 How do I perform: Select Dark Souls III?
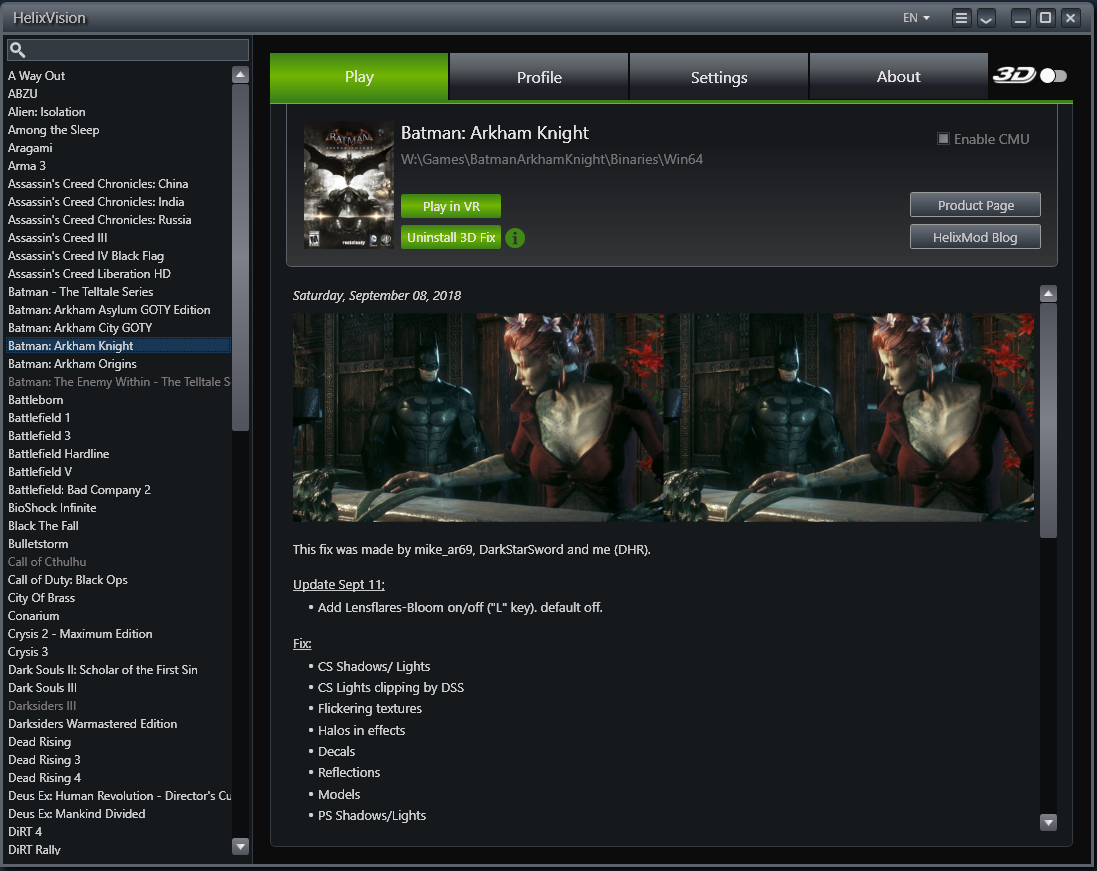point(42,688)
